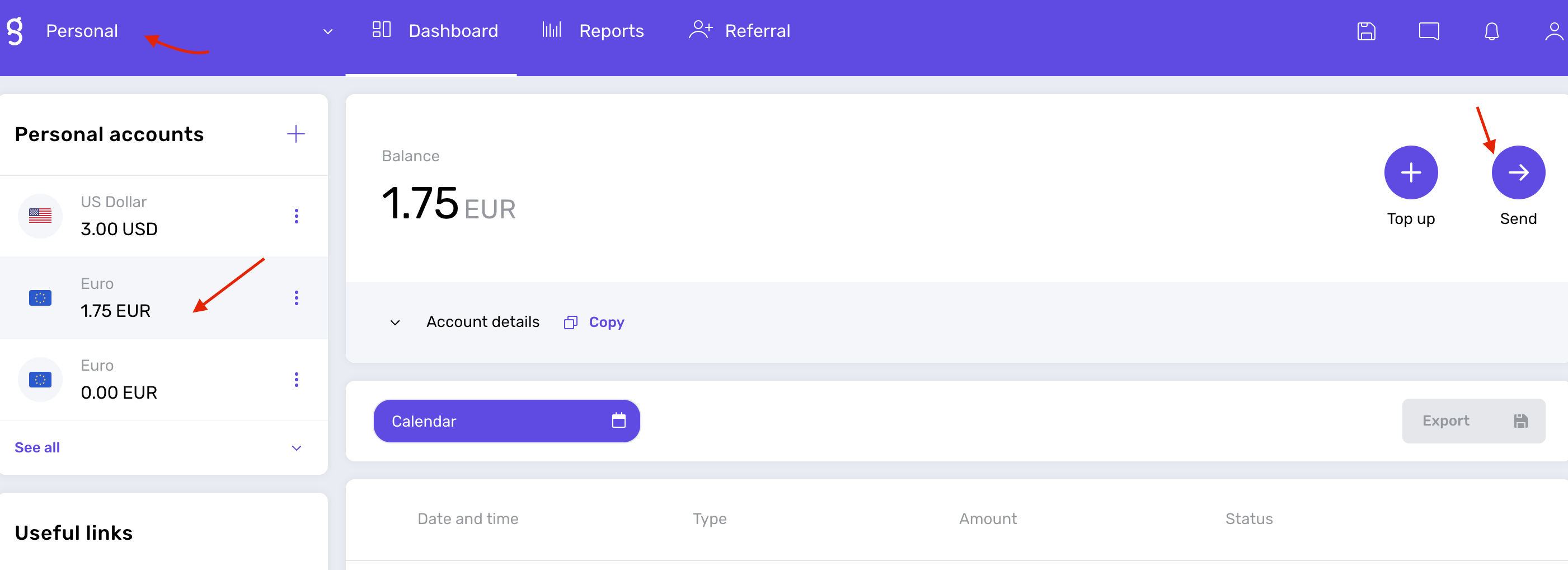Click the Amount column header
This screenshot has width=1568, height=570.
tap(987, 519)
